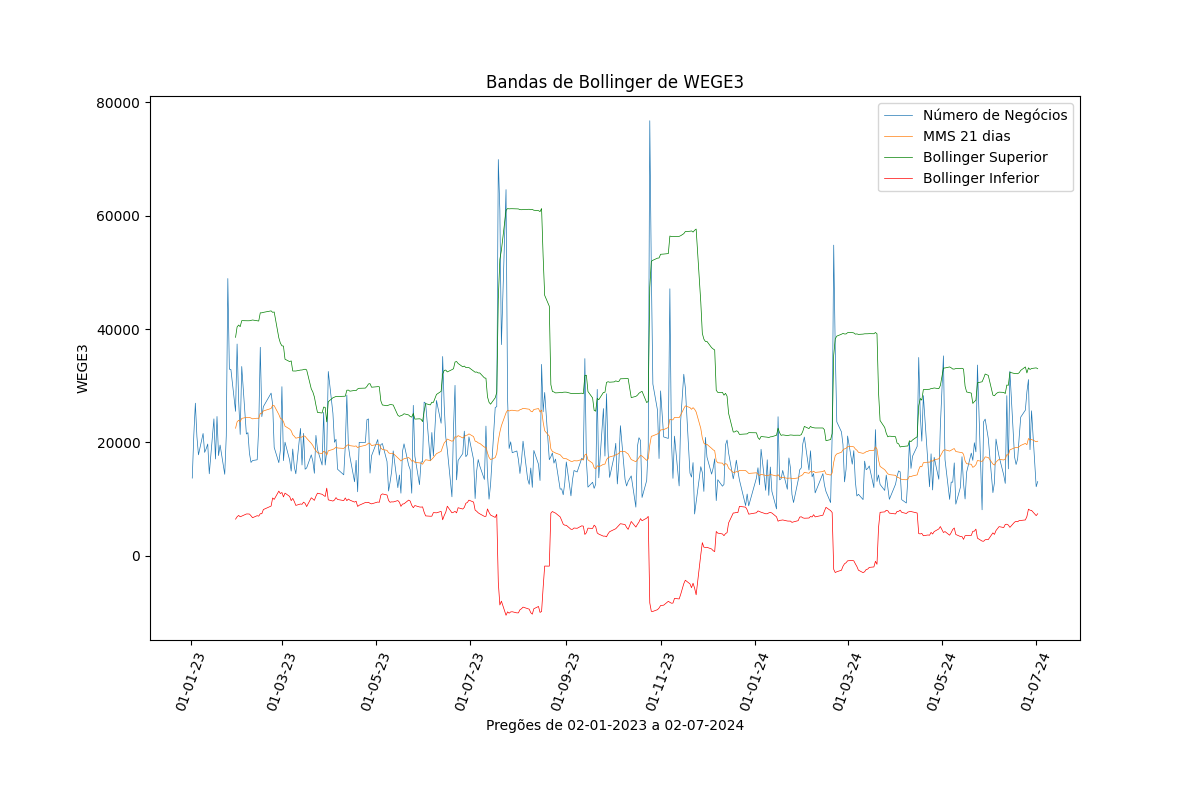Click the orange line sample beside MMS 21 dias
This screenshot has width=1200, height=800.
[x=898, y=136]
